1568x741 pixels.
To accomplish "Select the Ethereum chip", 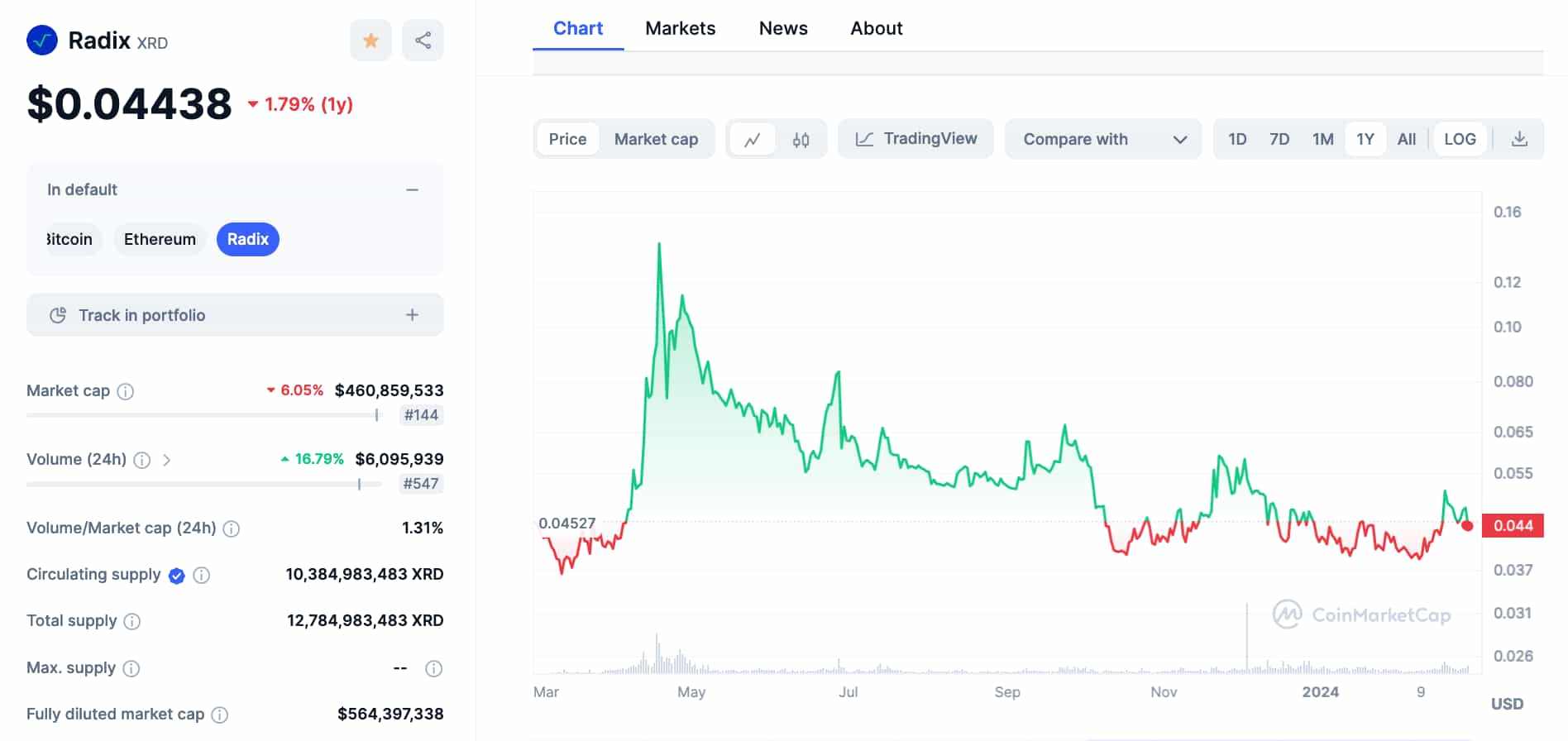I will pos(160,239).
